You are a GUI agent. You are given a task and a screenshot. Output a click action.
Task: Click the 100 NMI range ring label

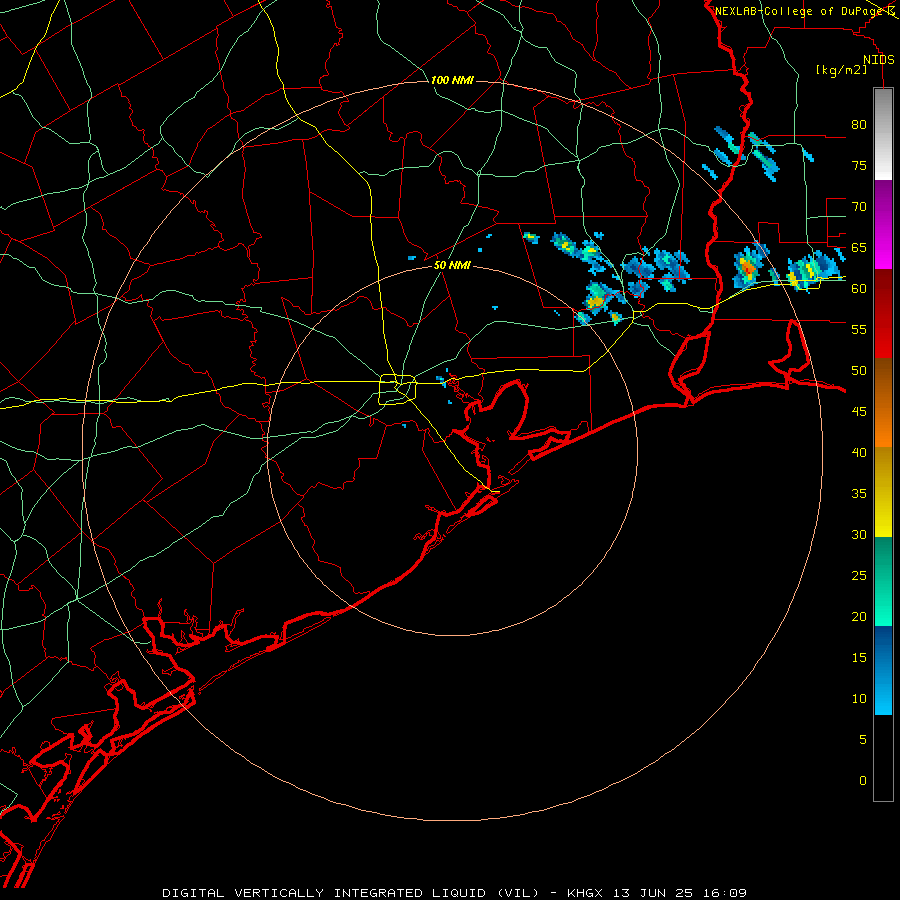pyautogui.click(x=452, y=80)
